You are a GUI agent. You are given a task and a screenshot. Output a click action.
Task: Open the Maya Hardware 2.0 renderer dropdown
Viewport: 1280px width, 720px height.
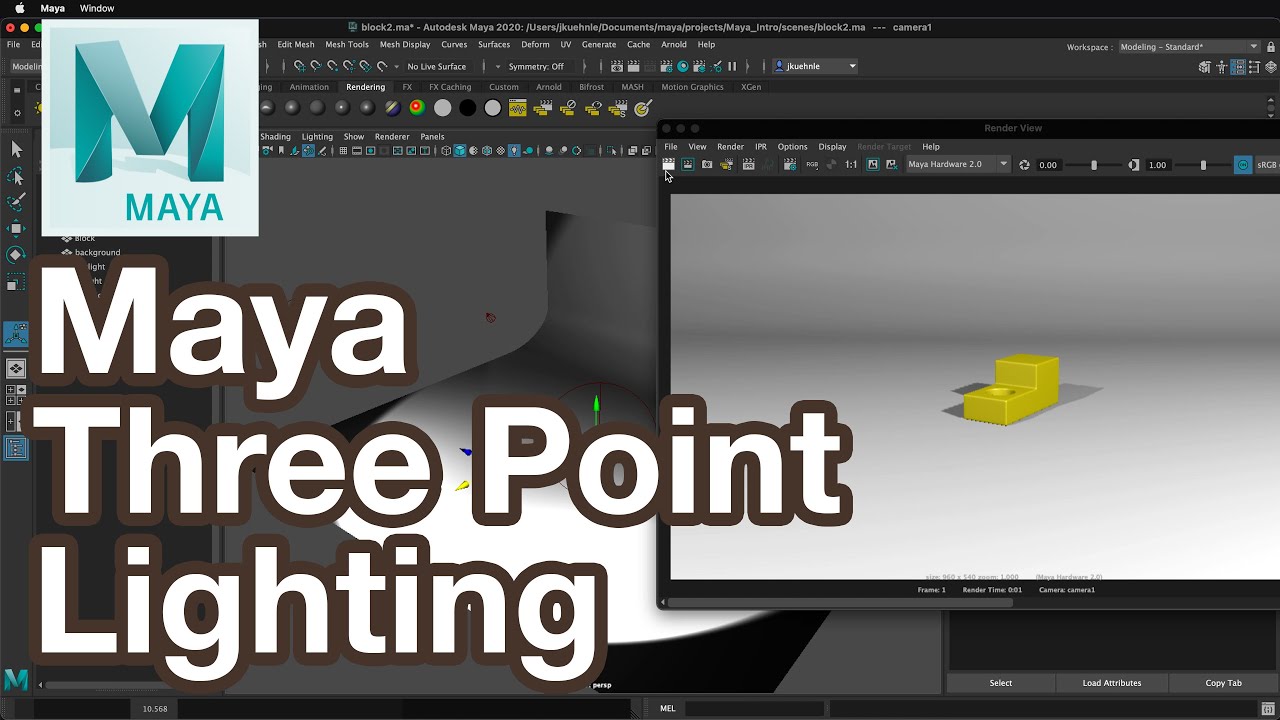(958, 164)
